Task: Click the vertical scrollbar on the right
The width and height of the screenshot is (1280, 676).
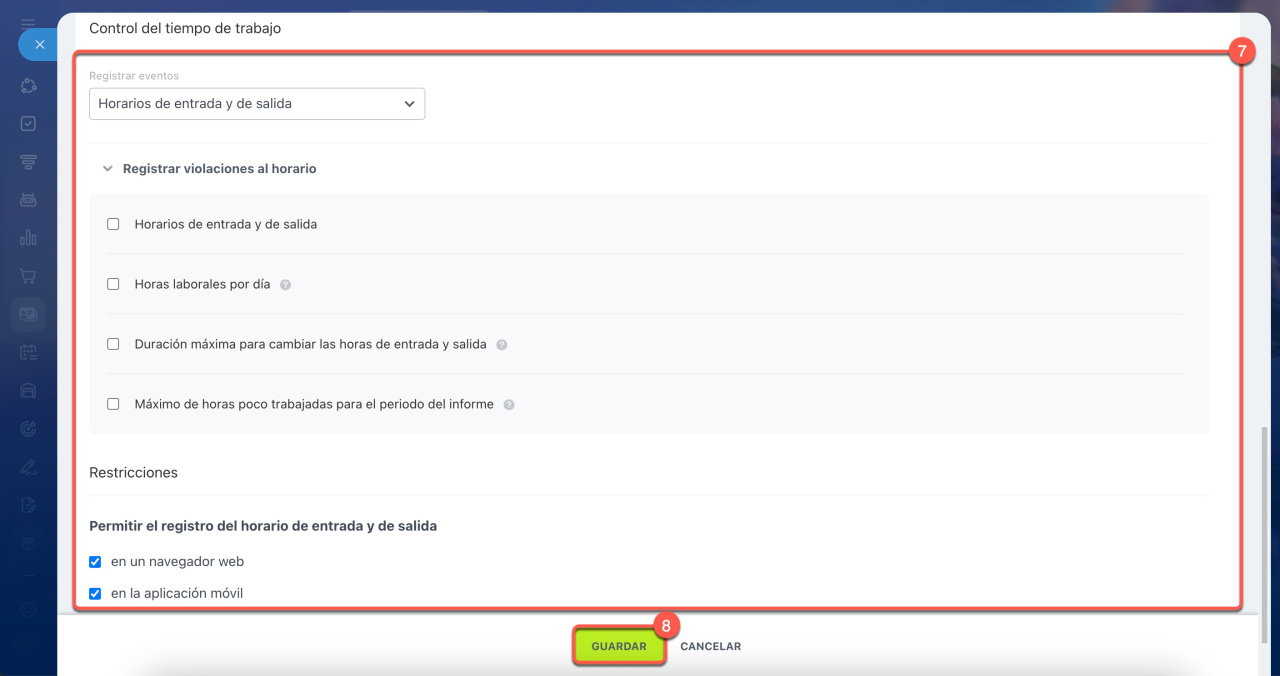Action: coord(1264,530)
